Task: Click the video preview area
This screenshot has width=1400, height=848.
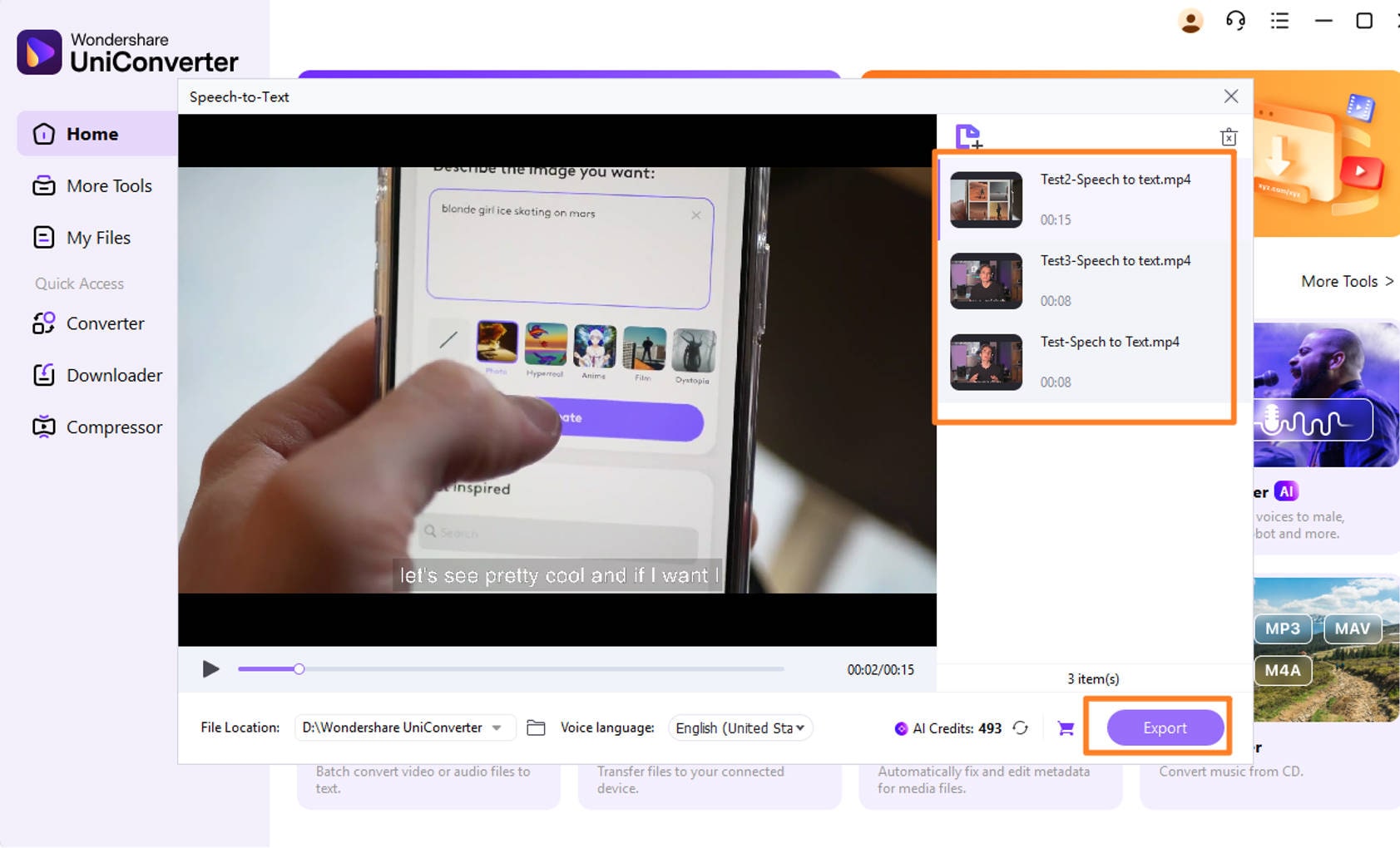Action: [557, 380]
